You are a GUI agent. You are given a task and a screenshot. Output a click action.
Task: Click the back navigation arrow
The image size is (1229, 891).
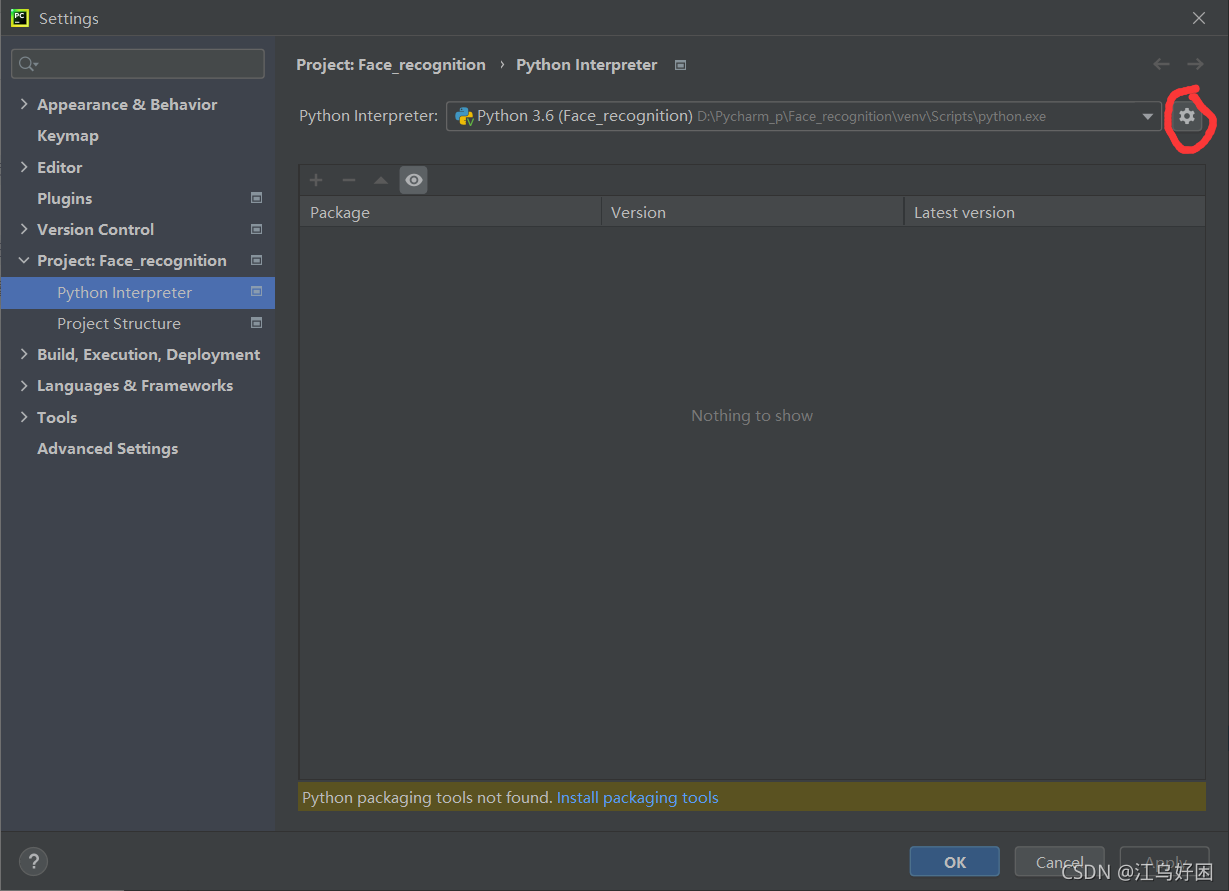[x=1161, y=63]
